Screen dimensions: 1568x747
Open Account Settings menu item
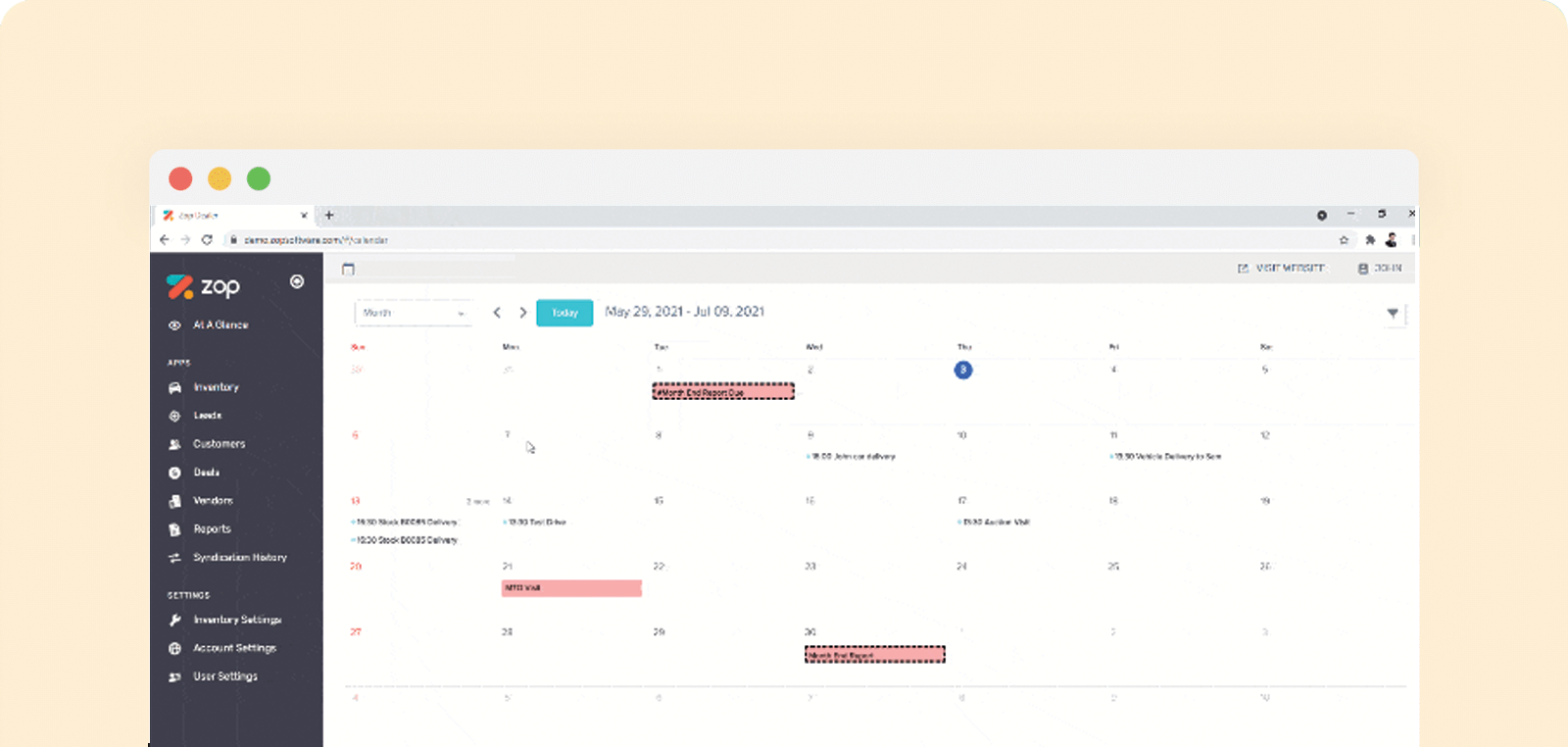click(x=235, y=648)
